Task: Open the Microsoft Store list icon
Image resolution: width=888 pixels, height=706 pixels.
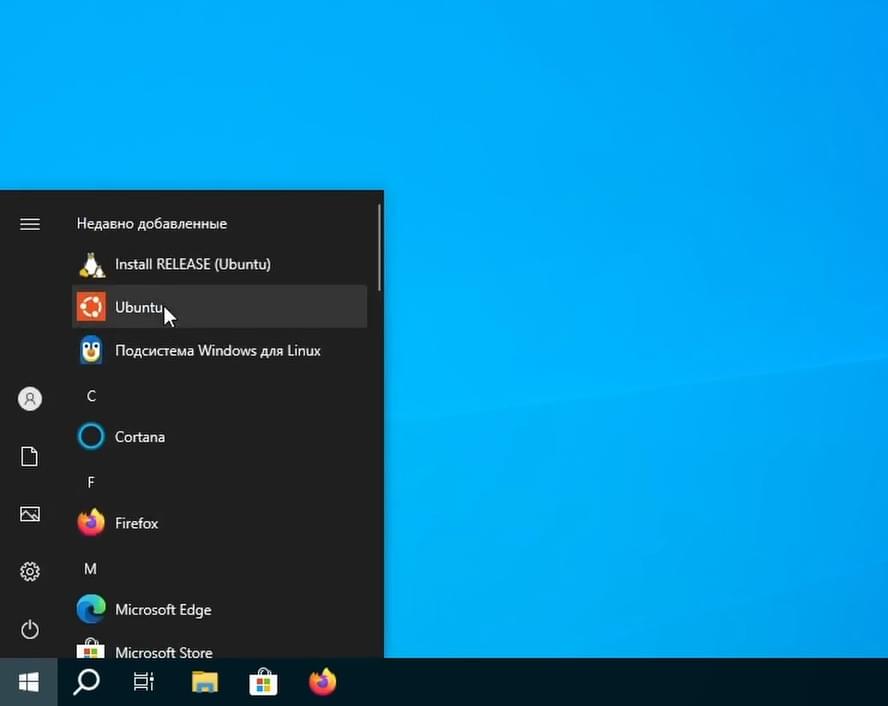Action: (91, 649)
